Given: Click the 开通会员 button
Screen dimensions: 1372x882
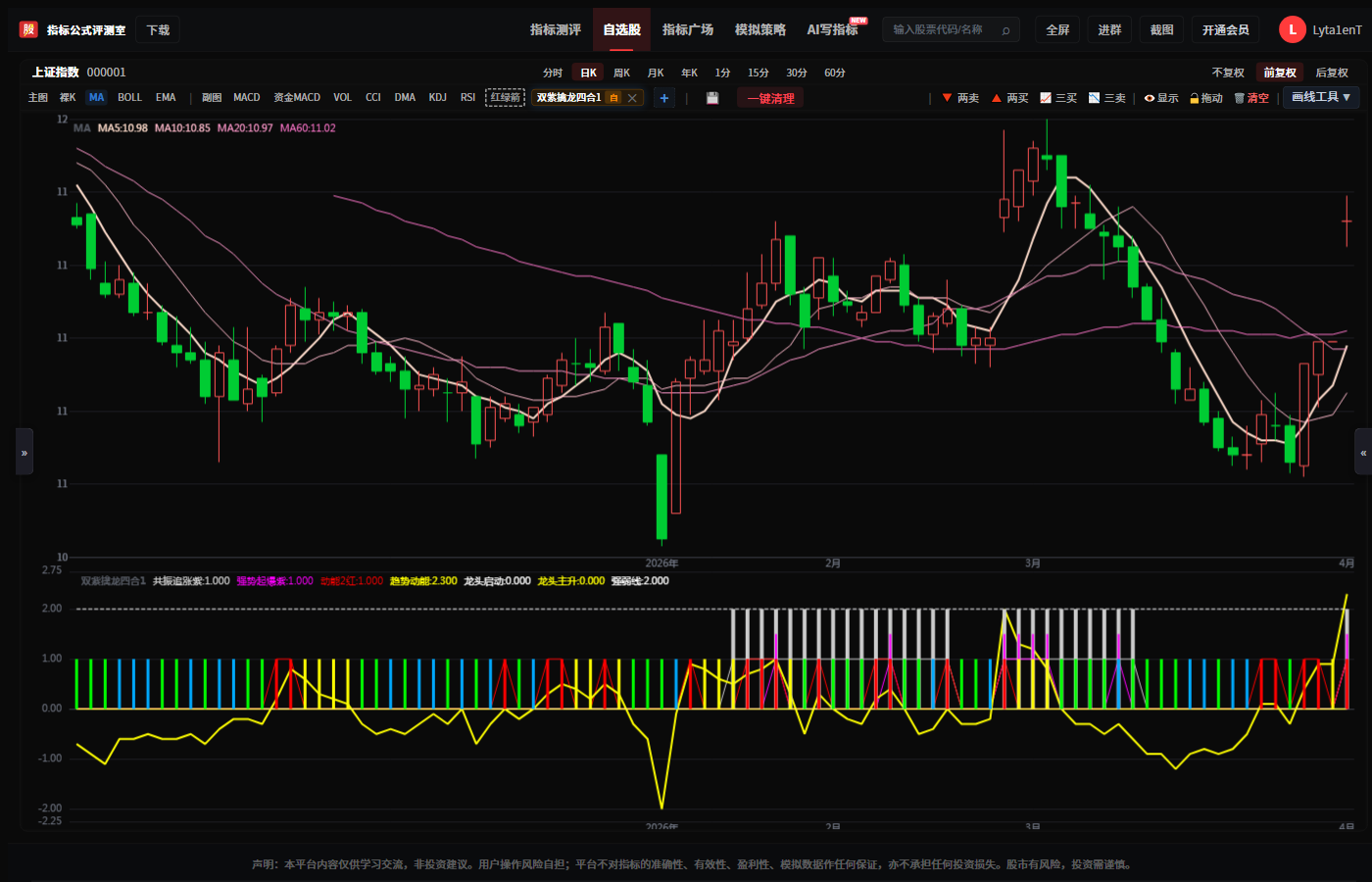Looking at the screenshot, I should pos(1226,30).
